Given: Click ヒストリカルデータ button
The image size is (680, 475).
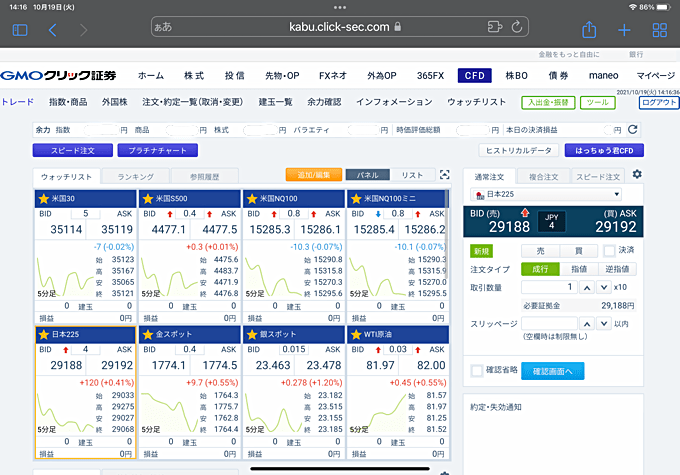Looking at the screenshot, I should click(x=519, y=150).
